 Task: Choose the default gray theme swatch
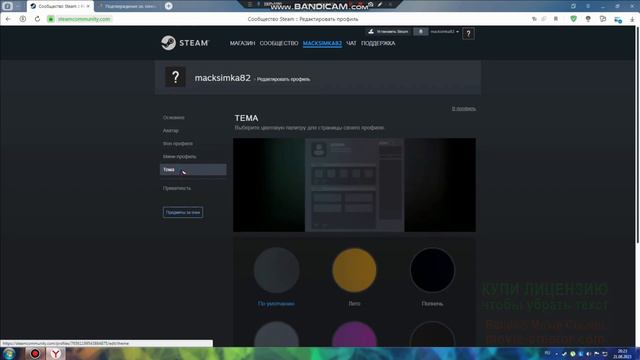click(276, 270)
